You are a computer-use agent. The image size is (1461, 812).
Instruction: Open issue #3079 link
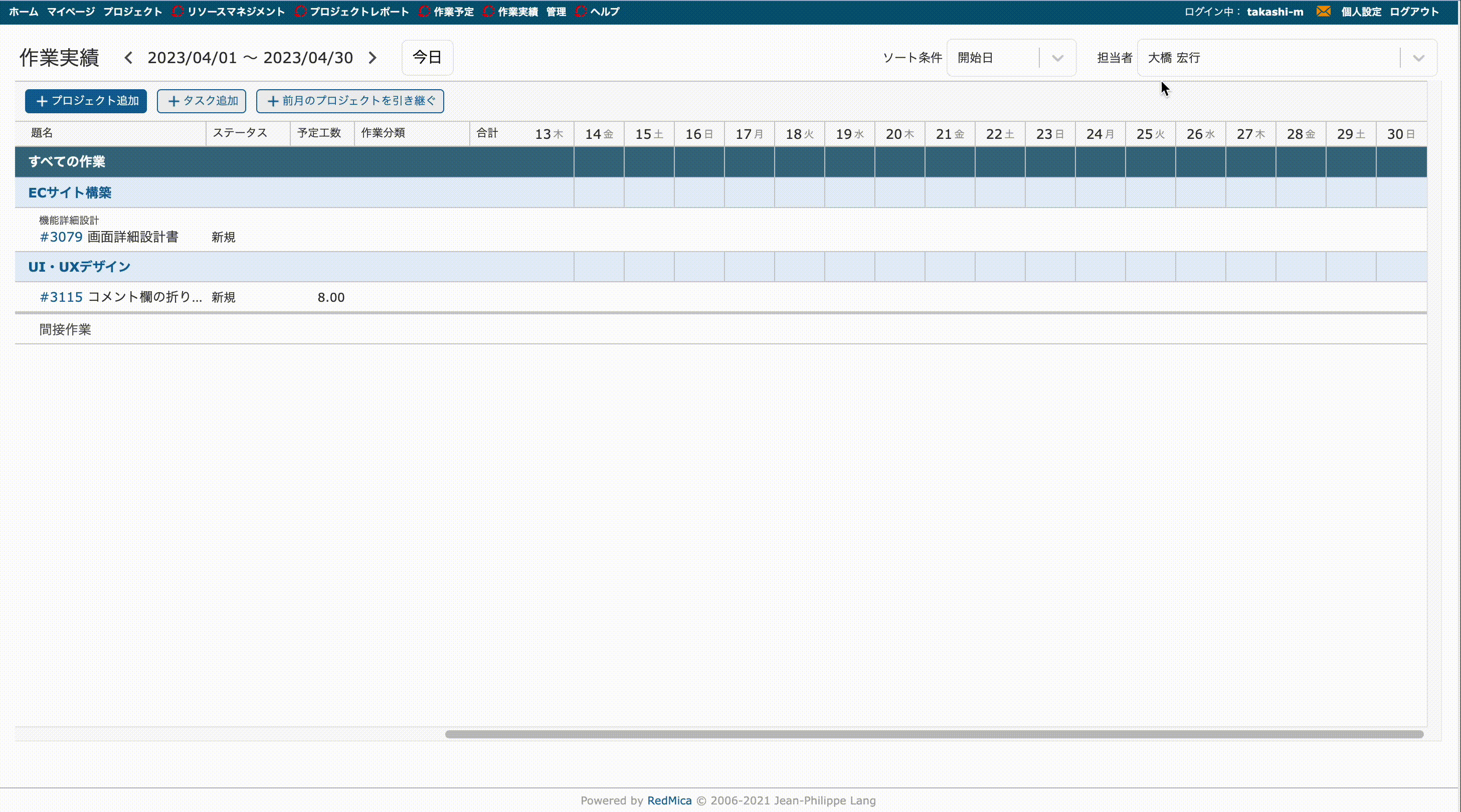coord(61,237)
